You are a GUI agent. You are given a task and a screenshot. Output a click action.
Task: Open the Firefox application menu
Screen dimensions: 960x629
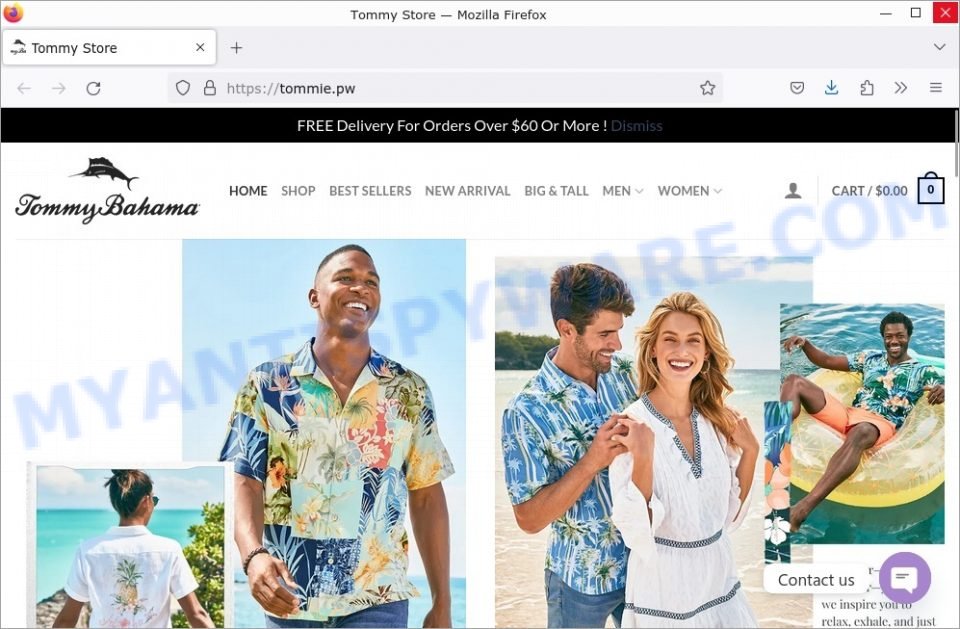(936, 88)
